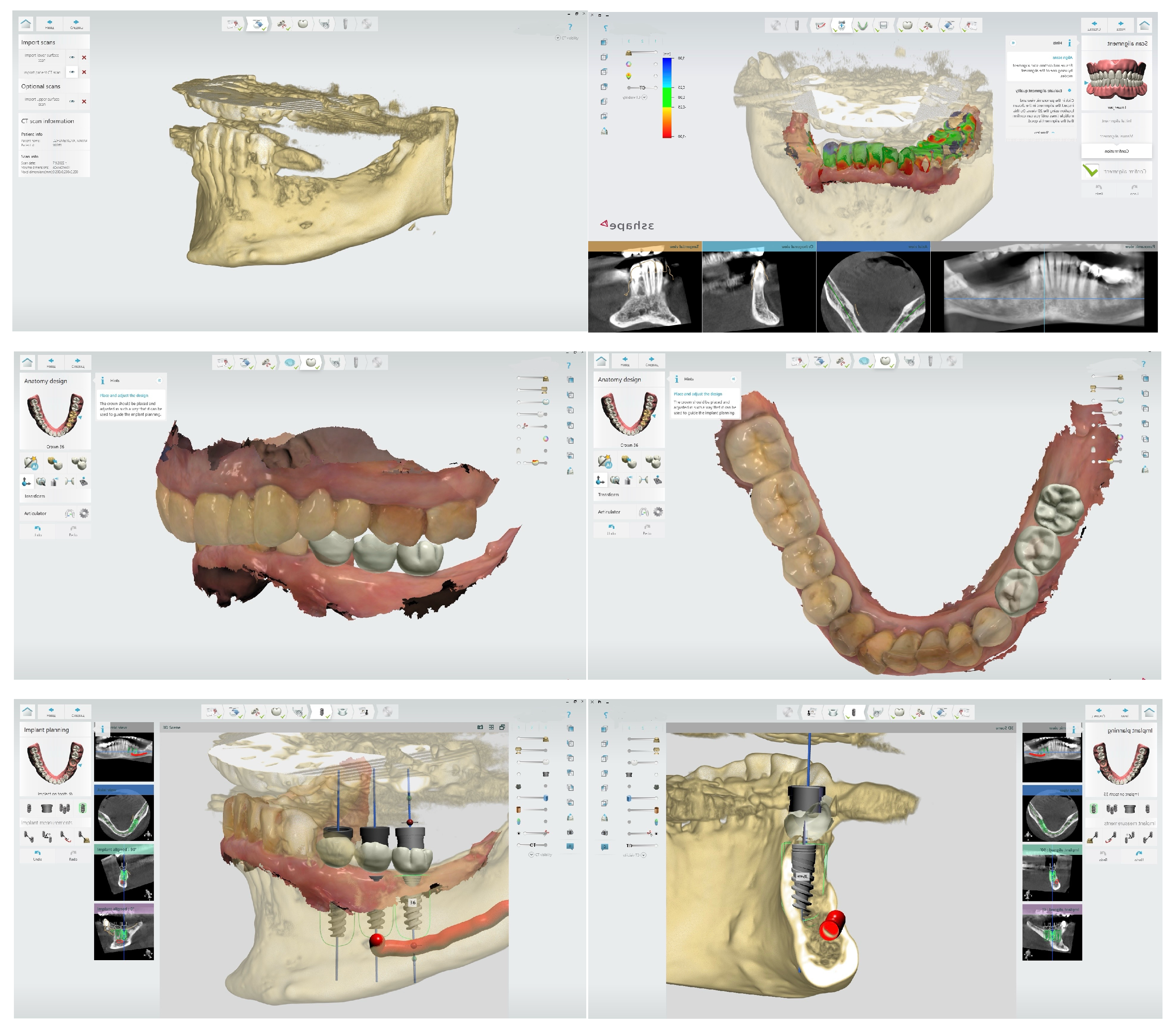
Task: Toggle the patient CT scan eye icon
Action: tap(72, 72)
